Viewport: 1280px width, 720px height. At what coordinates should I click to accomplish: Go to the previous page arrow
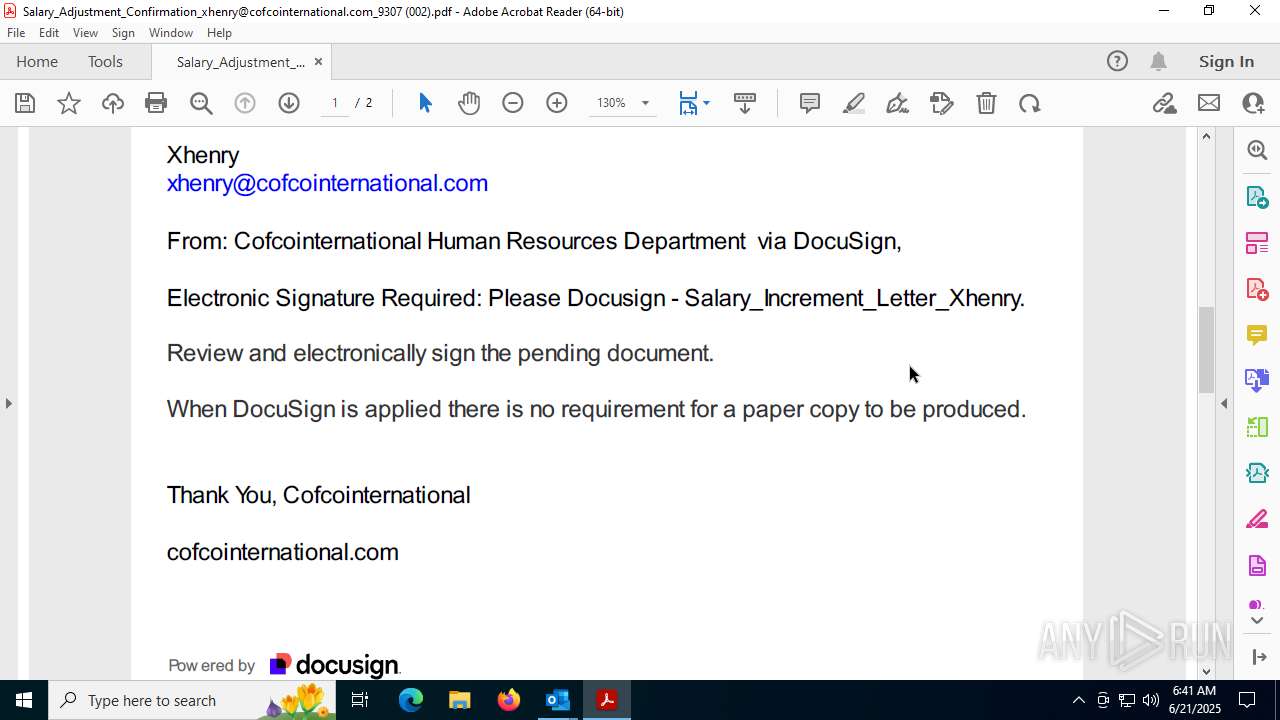[x=245, y=103]
